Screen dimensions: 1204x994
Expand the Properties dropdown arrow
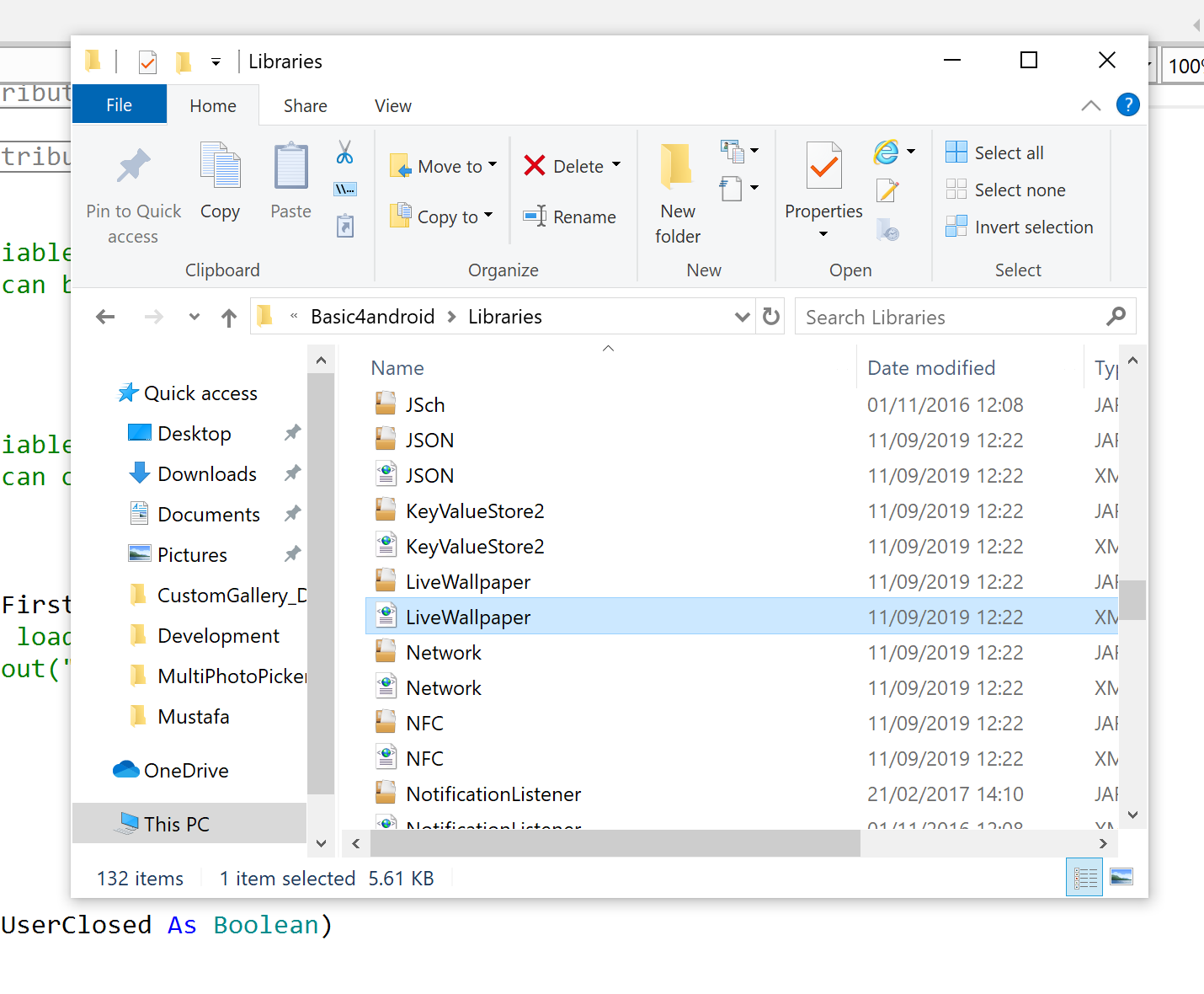click(823, 234)
